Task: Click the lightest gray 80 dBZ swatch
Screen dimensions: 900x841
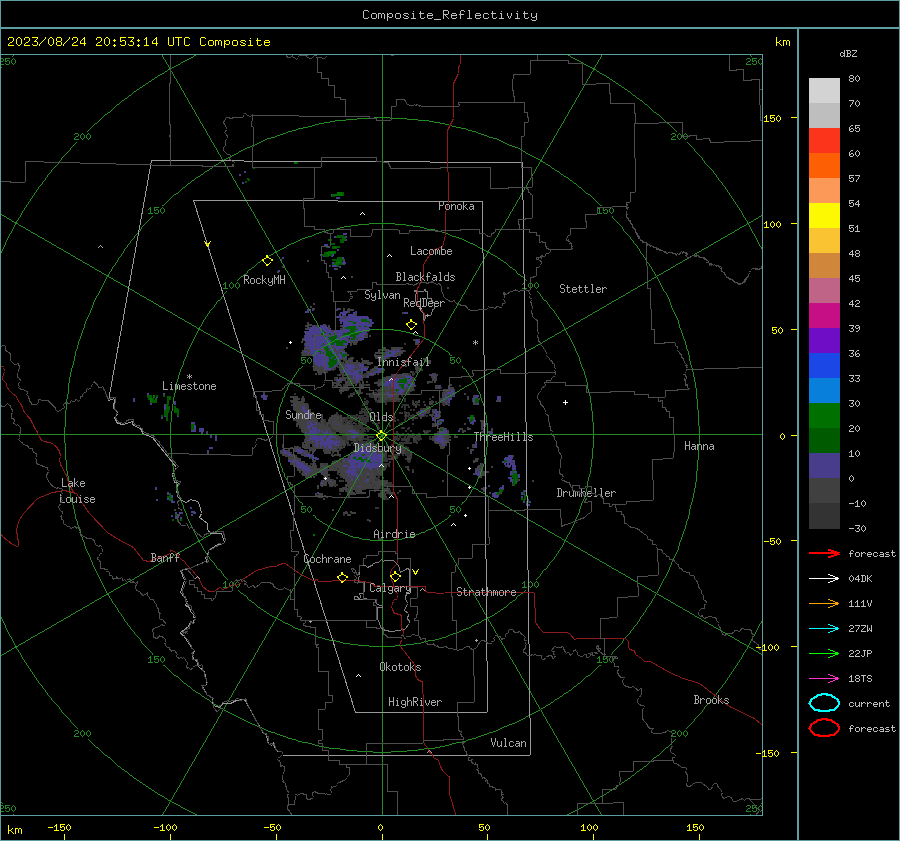Action: click(824, 90)
